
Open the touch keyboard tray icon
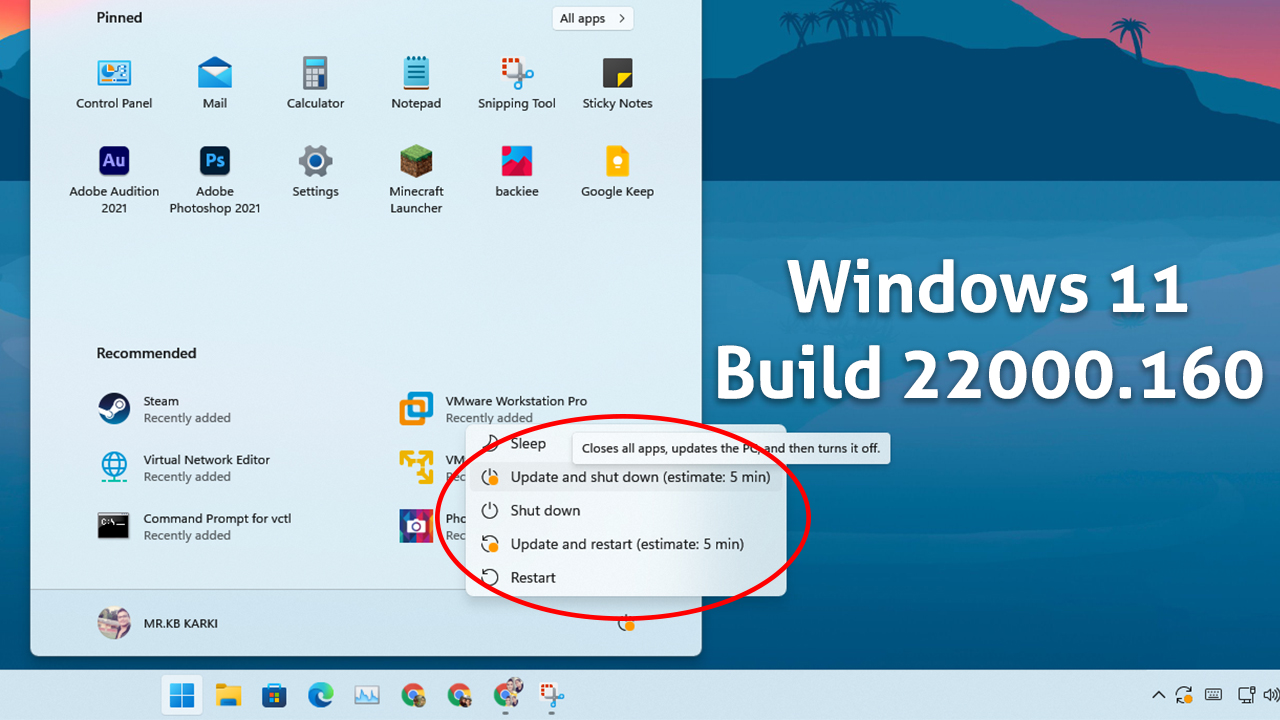point(1214,695)
